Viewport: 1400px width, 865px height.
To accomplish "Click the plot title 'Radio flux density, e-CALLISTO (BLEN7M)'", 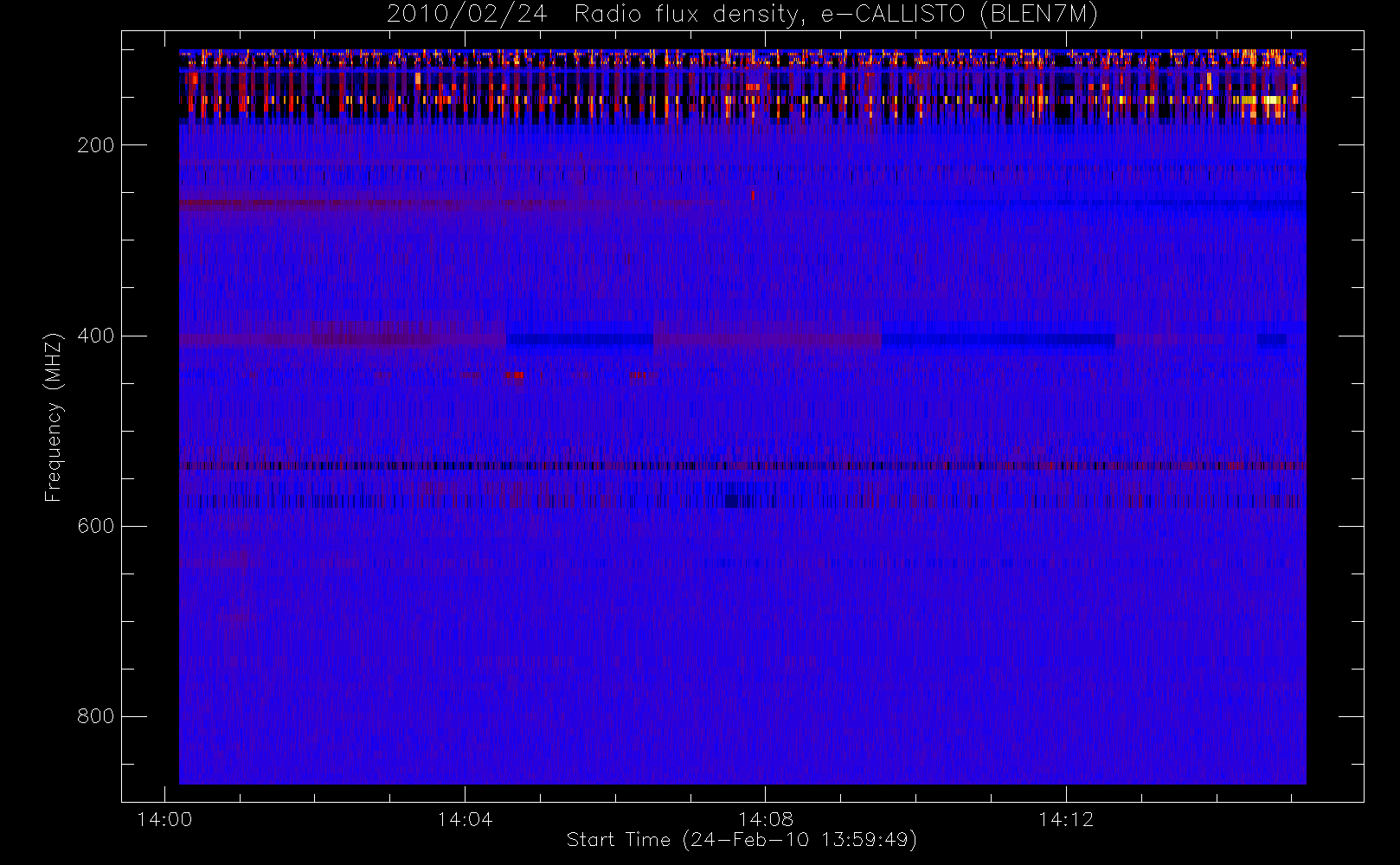I will [836, 15].
